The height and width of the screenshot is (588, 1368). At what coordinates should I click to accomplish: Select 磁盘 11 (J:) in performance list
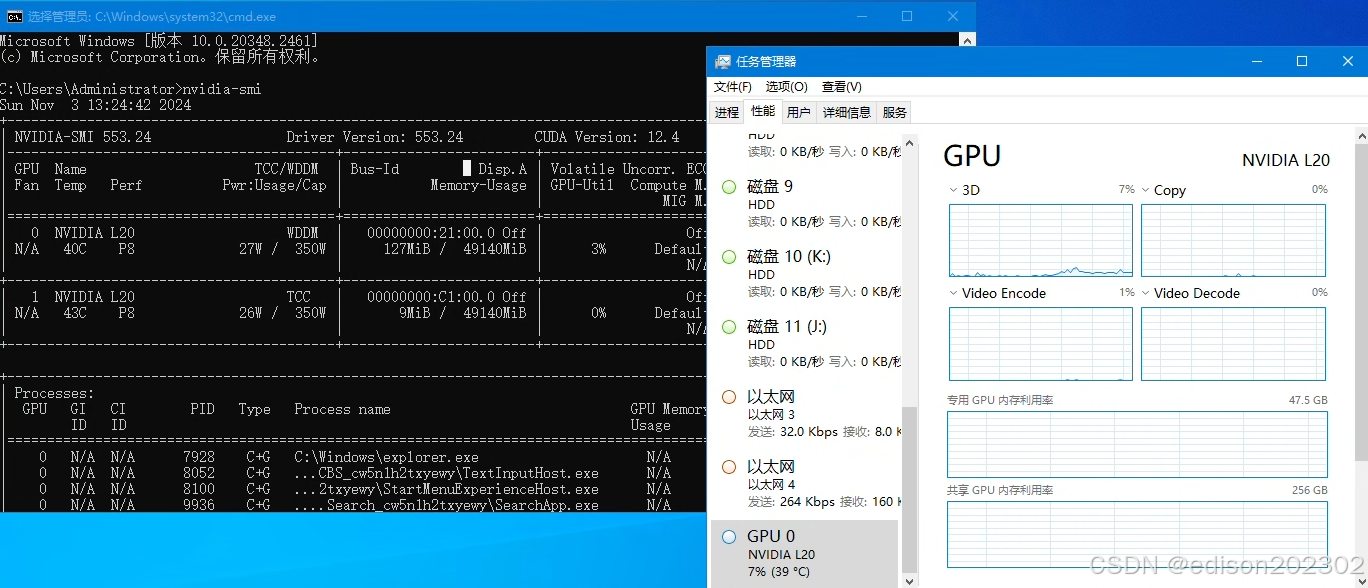tap(806, 343)
